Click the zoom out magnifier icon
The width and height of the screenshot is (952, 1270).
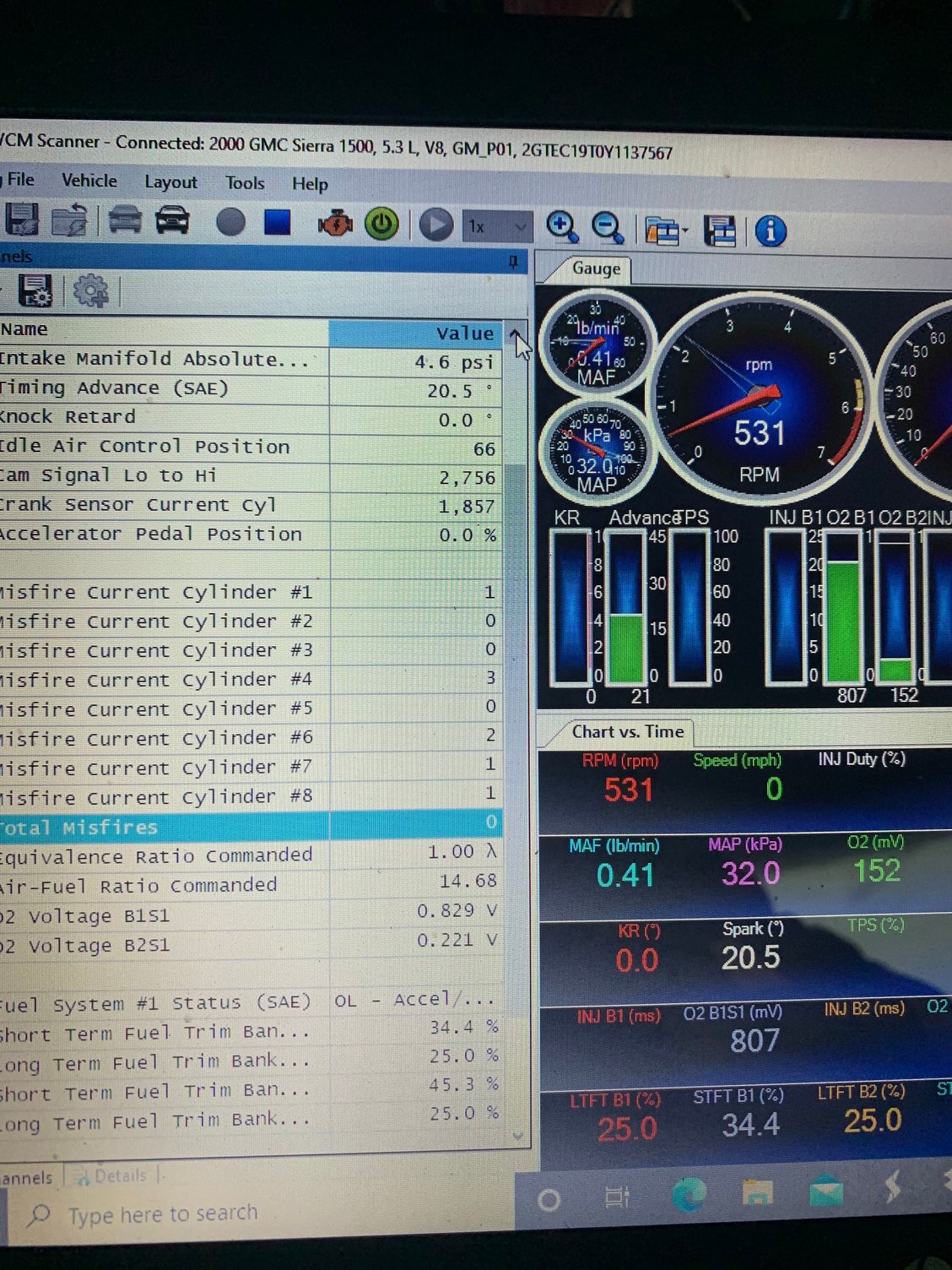coord(608,227)
